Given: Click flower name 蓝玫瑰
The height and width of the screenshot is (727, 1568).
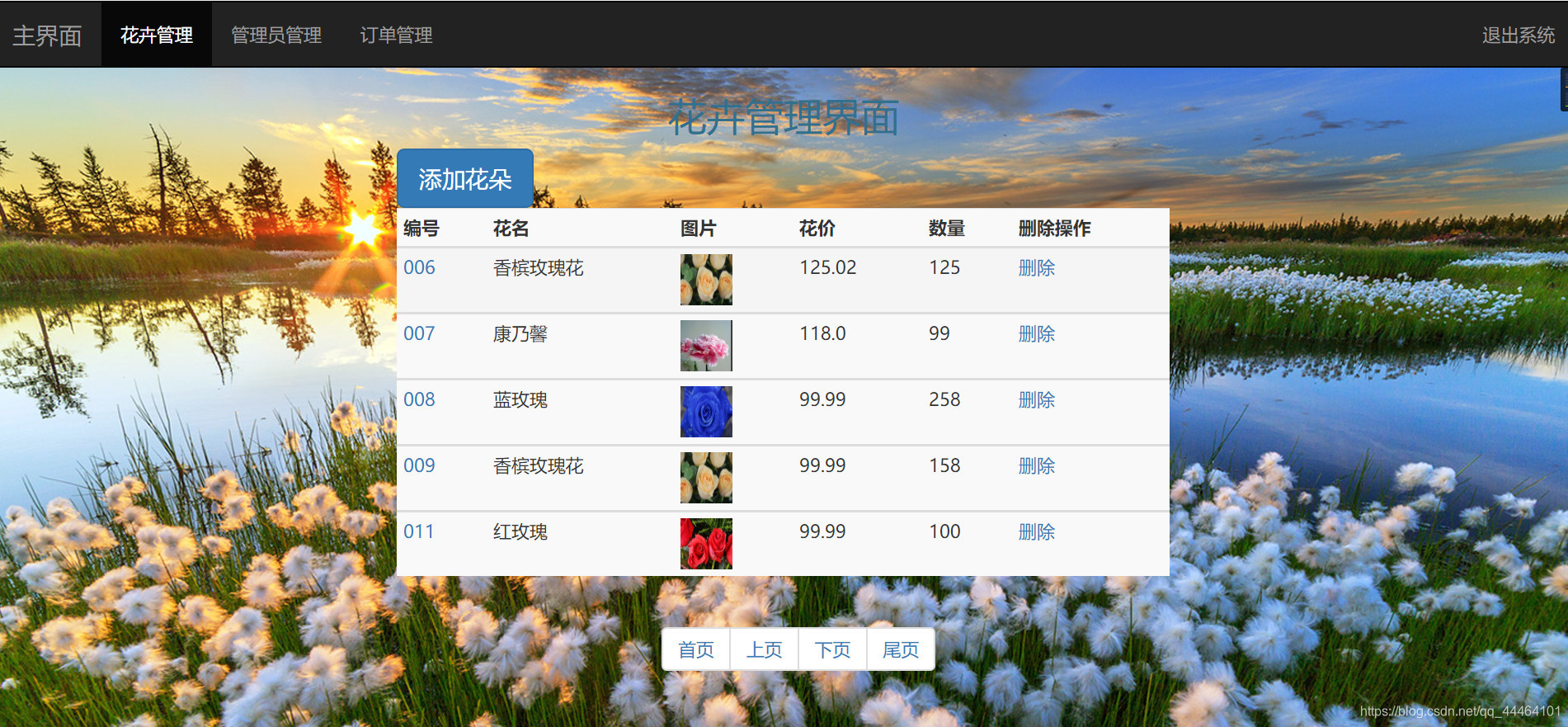Looking at the screenshot, I should coord(520,399).
